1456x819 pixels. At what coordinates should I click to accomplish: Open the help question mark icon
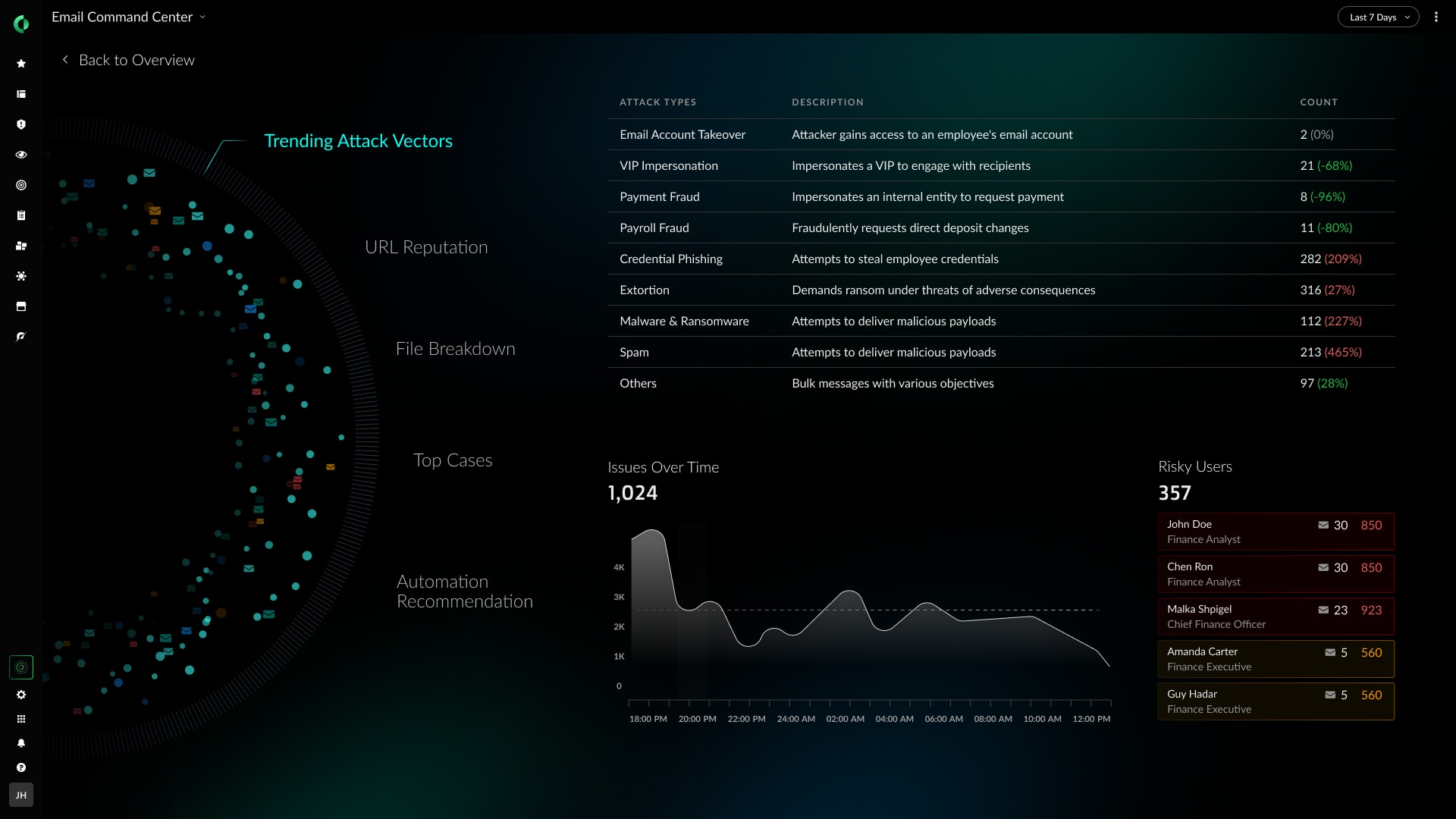[x=21, y=767]
